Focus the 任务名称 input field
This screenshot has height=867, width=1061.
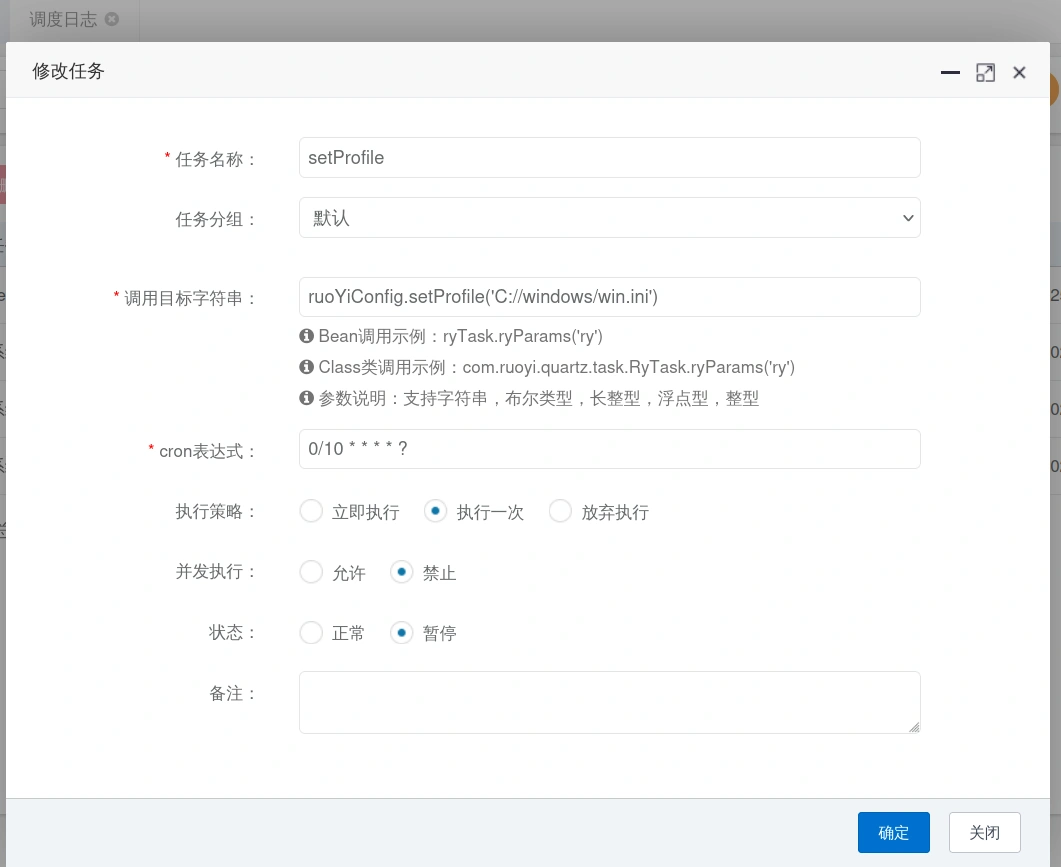[x=609, y=158]
